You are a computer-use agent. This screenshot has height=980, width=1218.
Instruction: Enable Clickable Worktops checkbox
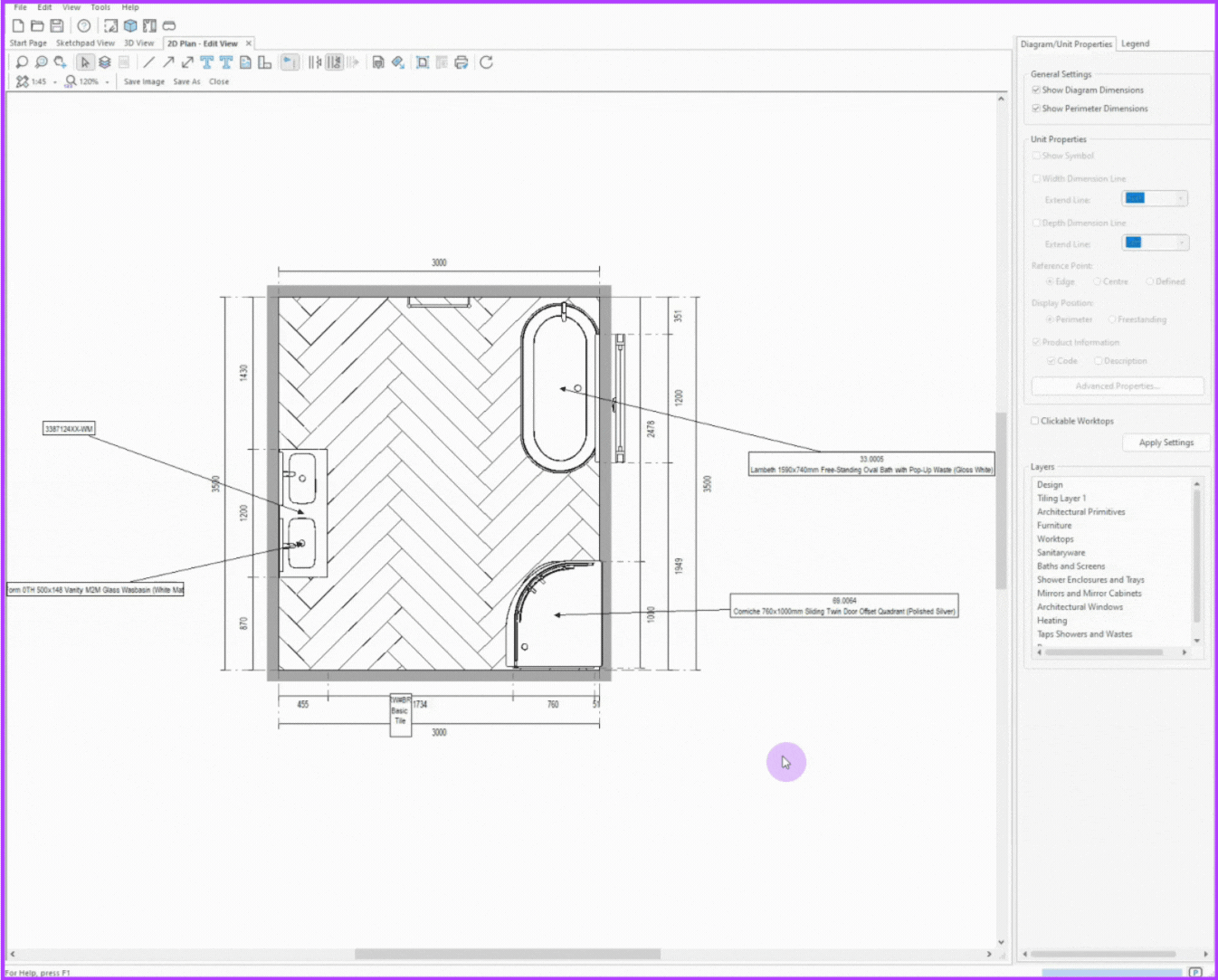pos(1035,421)
